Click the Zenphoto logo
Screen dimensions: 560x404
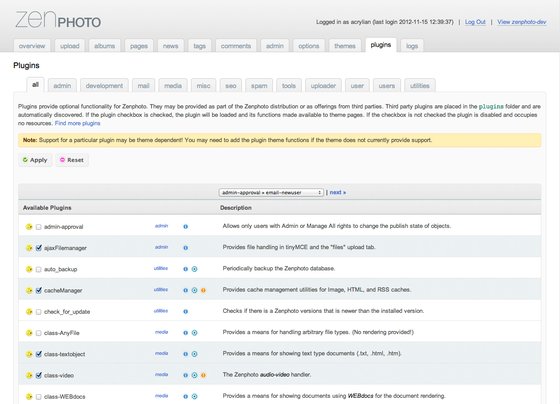point(58,19)
